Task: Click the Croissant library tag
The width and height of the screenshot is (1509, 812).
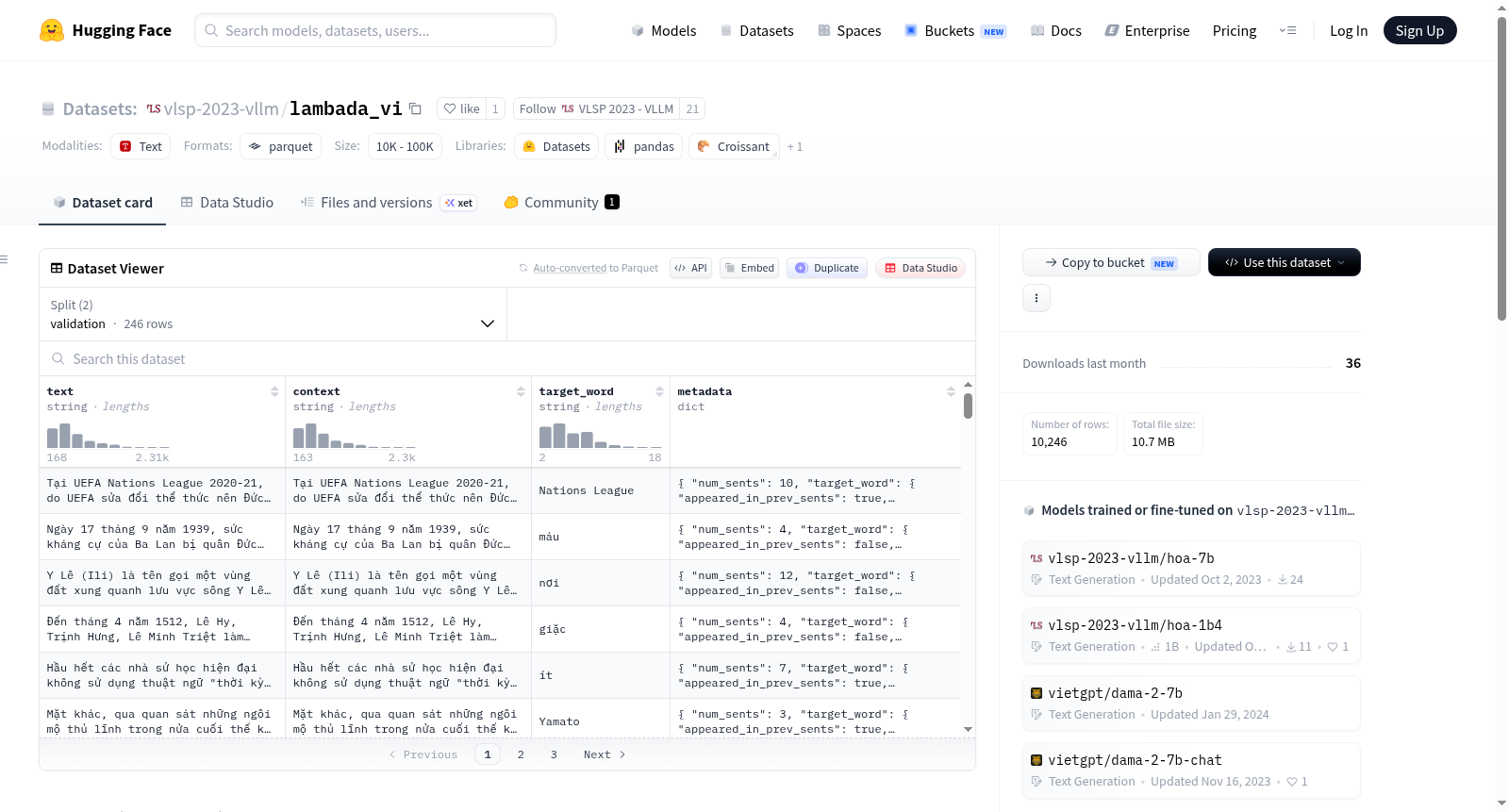Action: (734, 146)
